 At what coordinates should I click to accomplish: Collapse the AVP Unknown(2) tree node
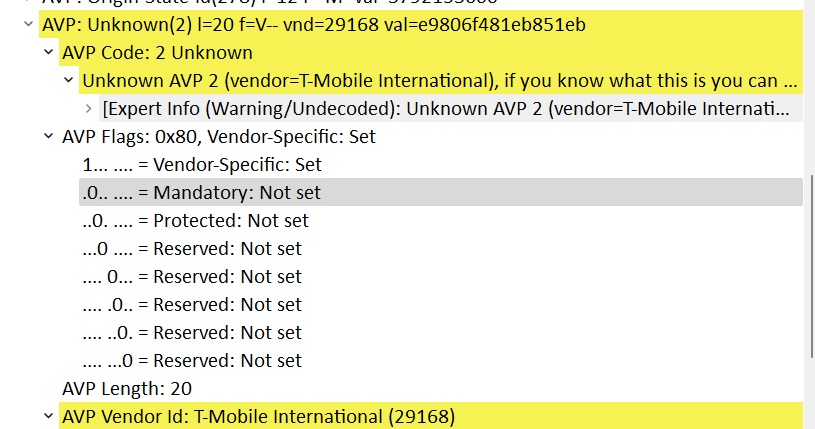(29, 24)
